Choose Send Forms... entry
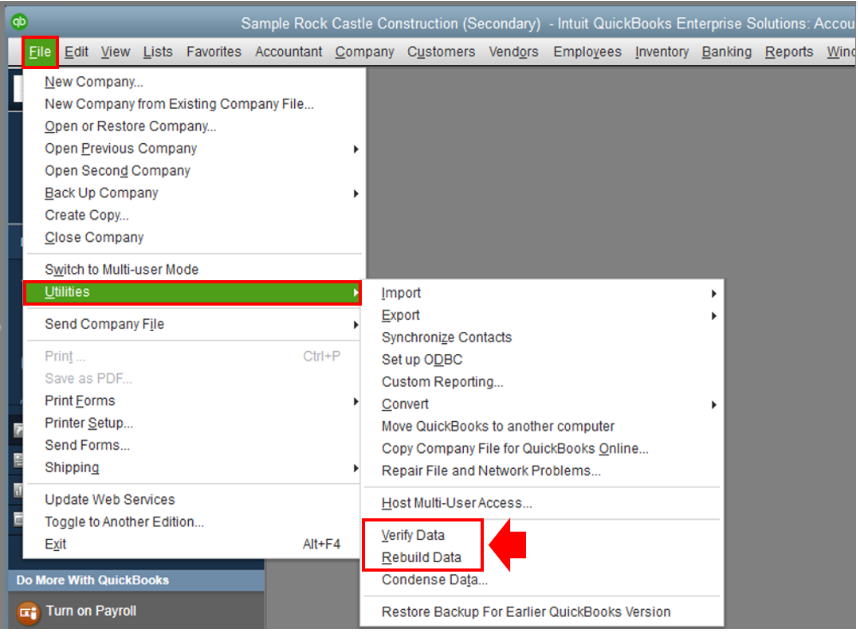The width and height of the screenshot is (858, 633). pyautogui.click(x=194, y=445)
